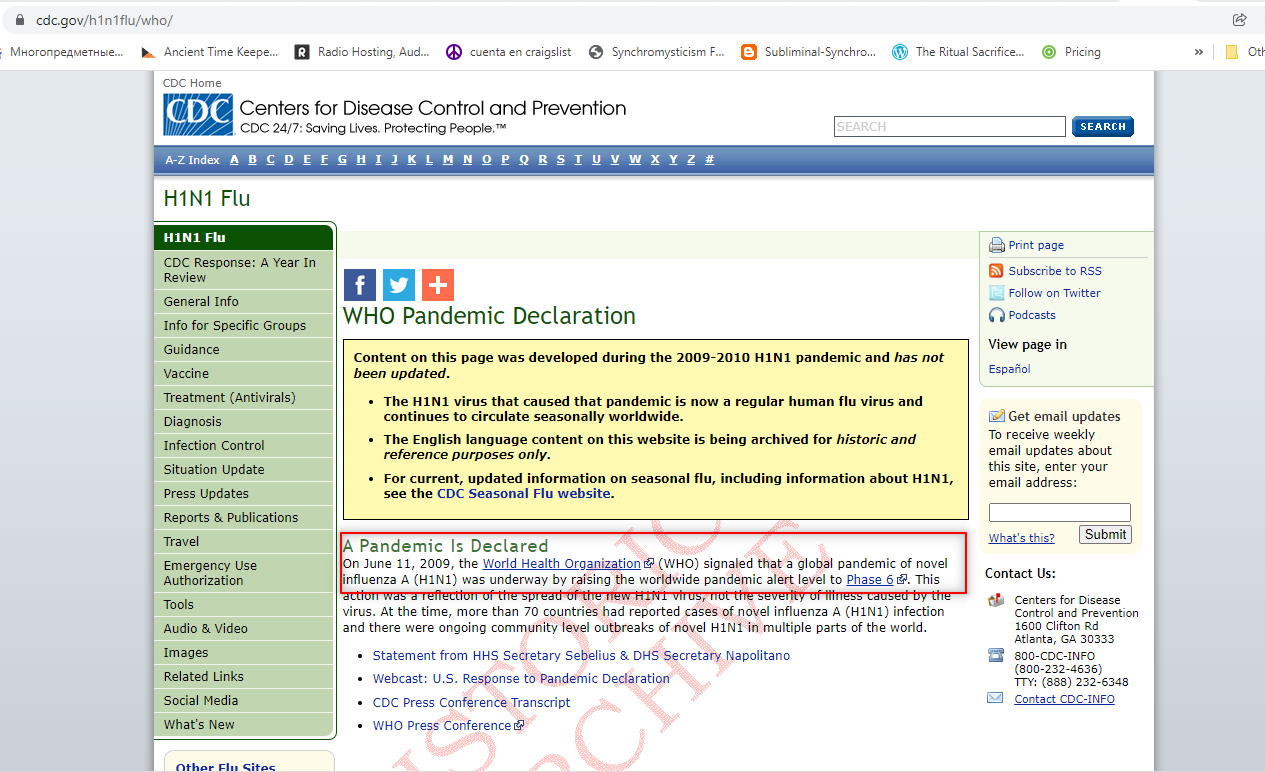Viewport: 1265px width, 772px height.
Task: Click the email updates envelope icon
Action: [996, 416]
